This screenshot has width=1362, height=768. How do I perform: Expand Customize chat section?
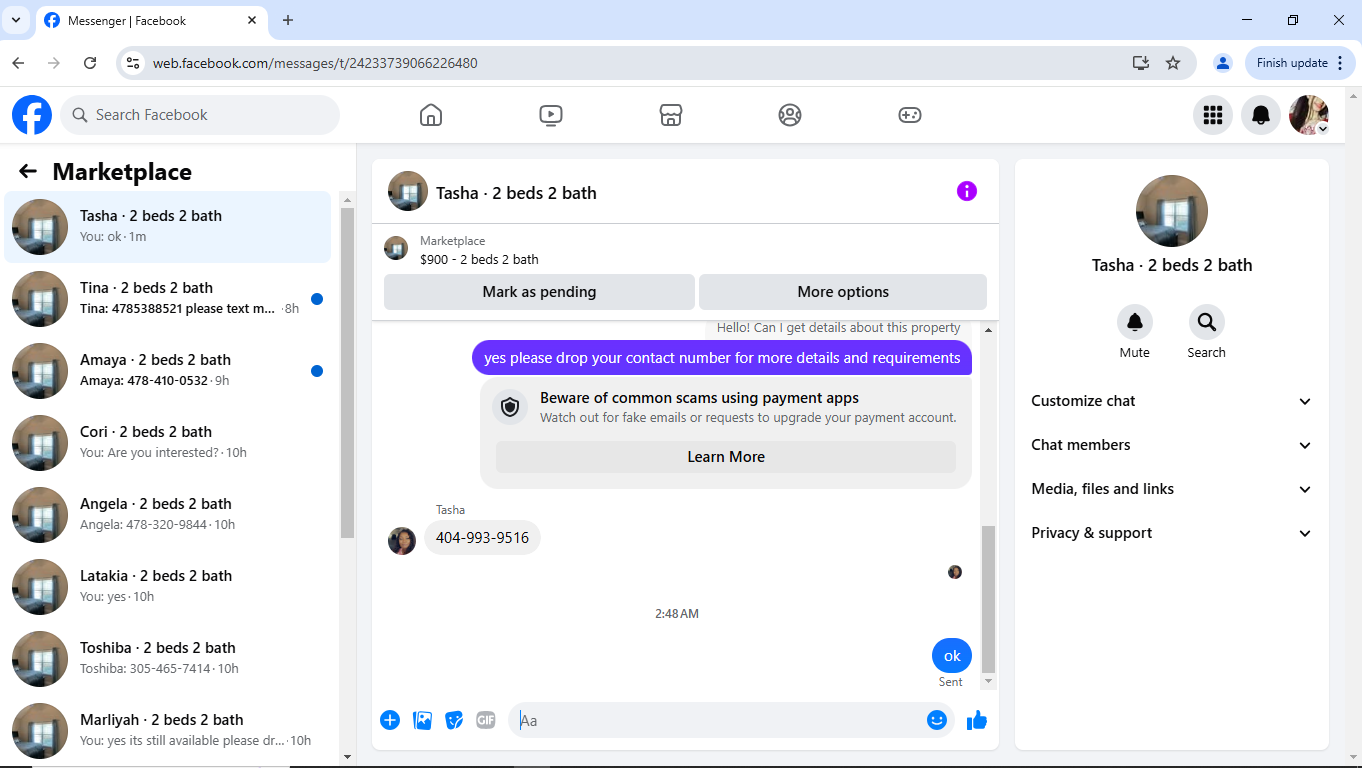pos(1172,401)
